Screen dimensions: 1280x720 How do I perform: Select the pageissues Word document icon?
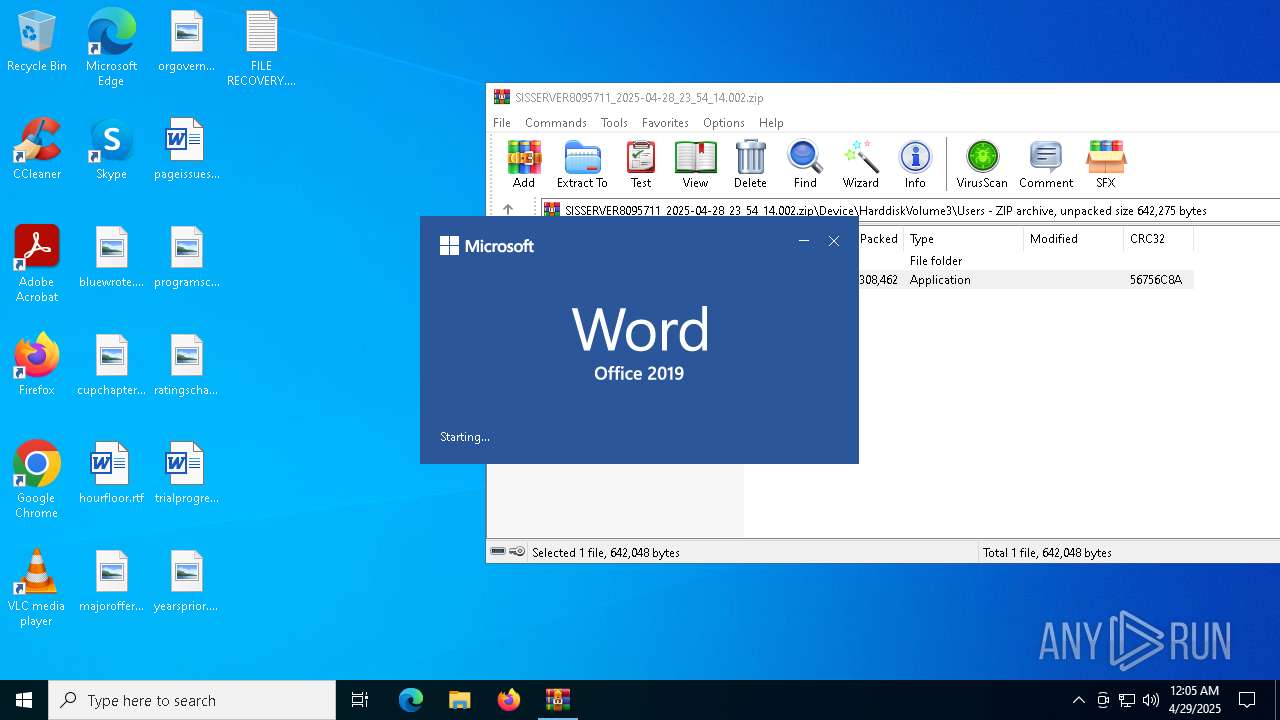click(x=186, y=150)
